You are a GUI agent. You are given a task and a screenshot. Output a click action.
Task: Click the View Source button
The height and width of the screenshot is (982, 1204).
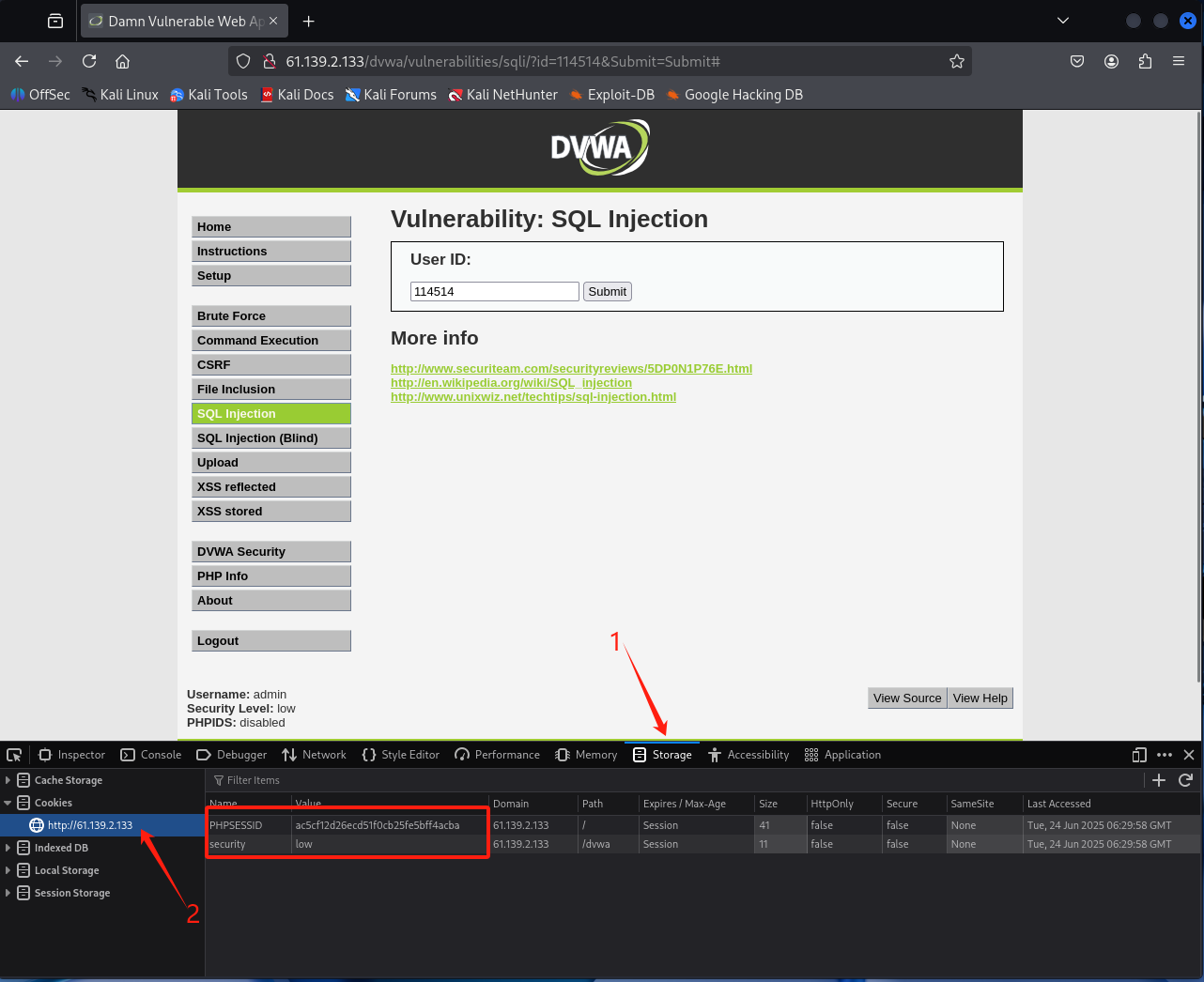pyautogui.click(x=907, y=698)
